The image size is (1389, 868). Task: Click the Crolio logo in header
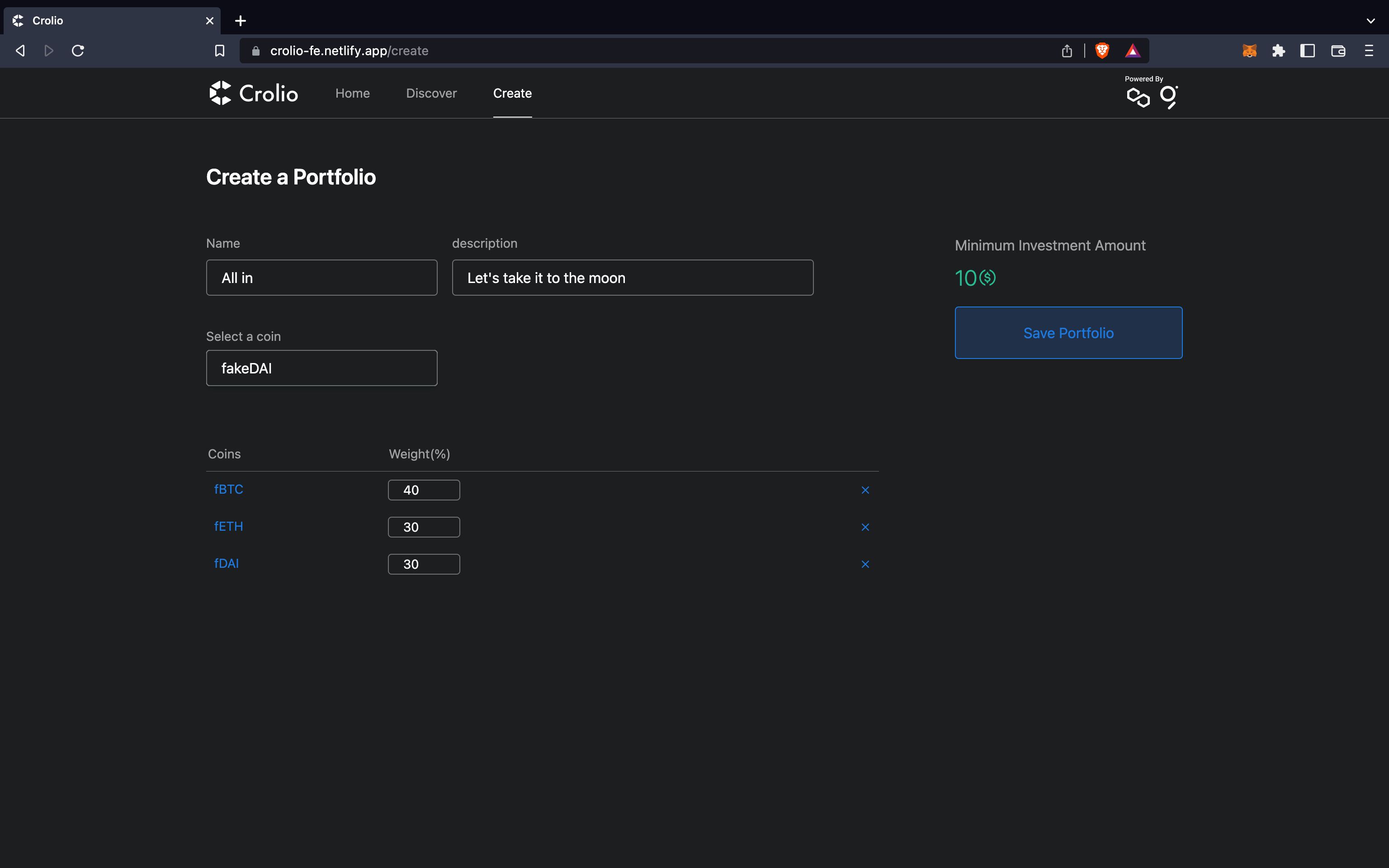(x=254, y=93)
